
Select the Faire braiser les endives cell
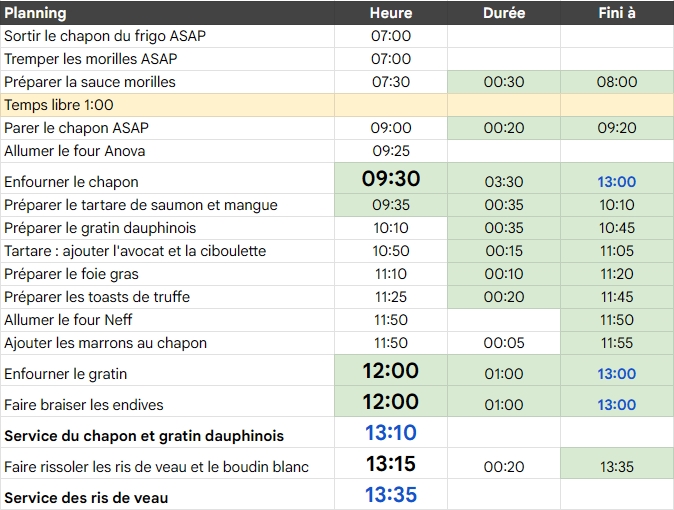tap(84, 405)
